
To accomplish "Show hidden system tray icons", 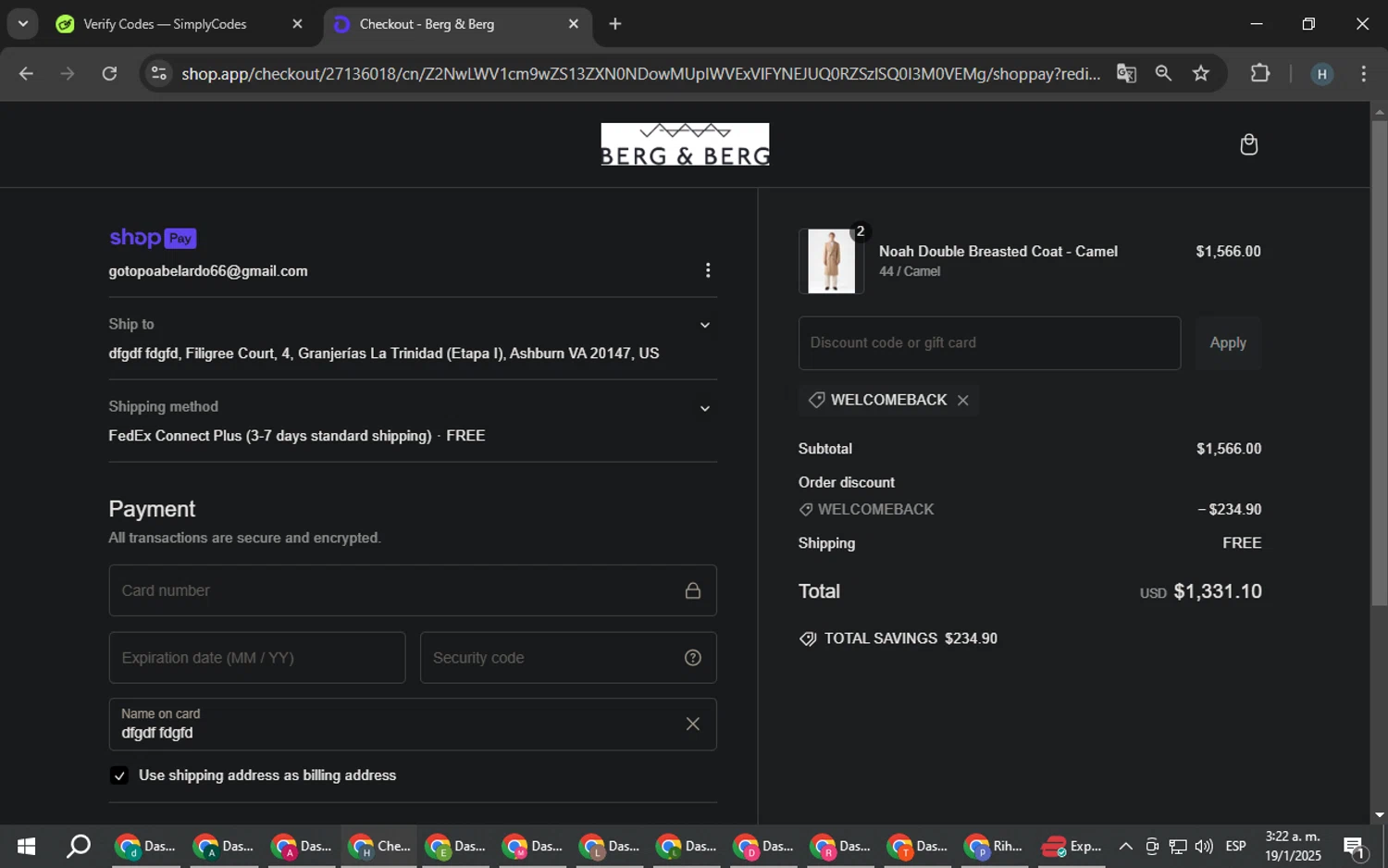I will tap(1125, 846).
